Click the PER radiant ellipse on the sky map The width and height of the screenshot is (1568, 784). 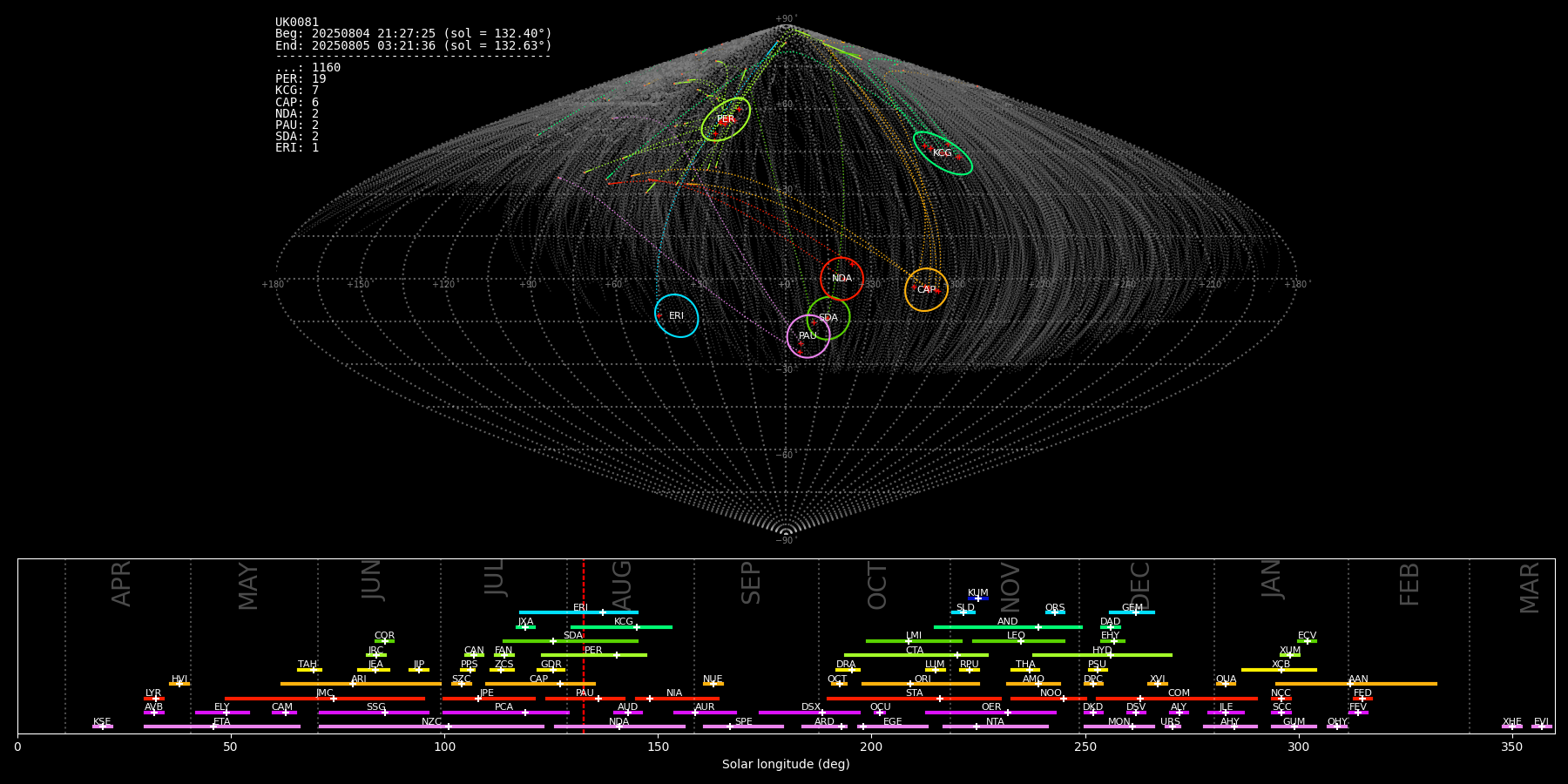coord(726,119)
